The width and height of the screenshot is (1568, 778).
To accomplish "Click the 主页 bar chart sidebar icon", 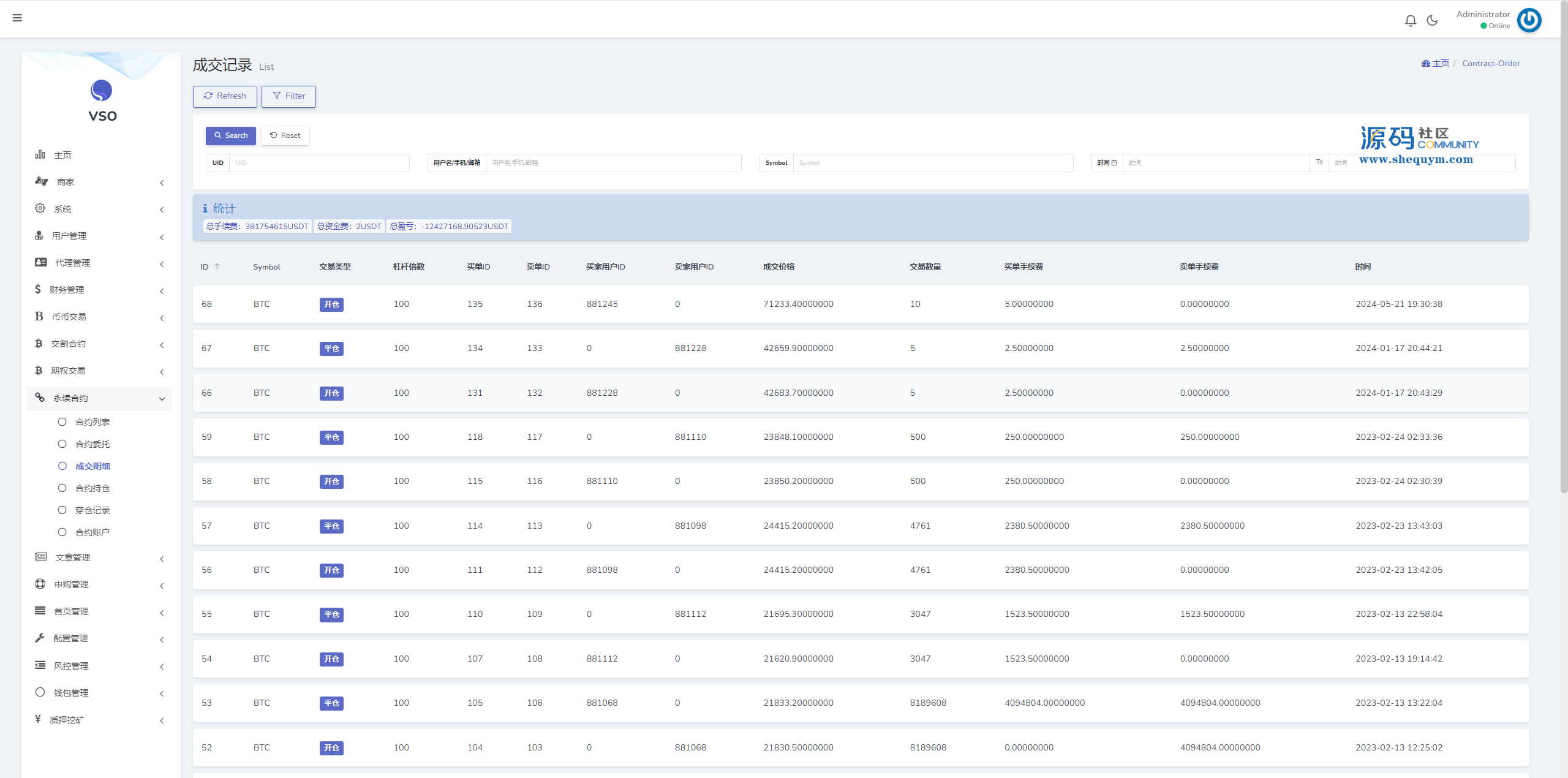I will point(40,154).
